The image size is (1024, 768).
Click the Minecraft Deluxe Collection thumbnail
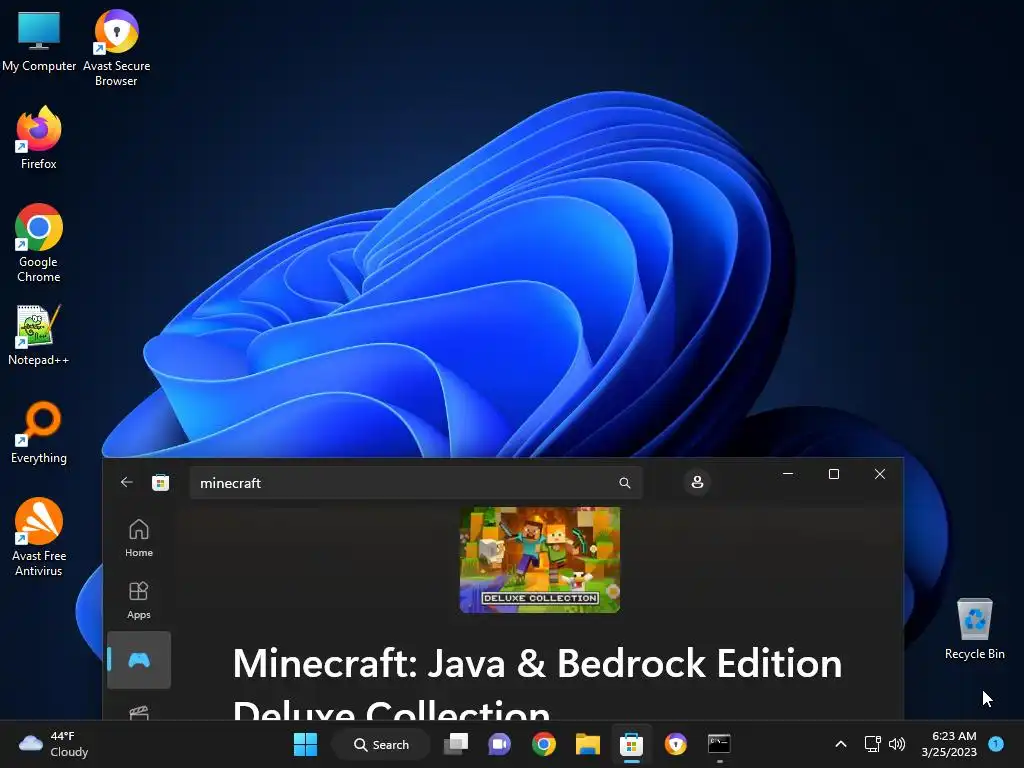(540, 560)
